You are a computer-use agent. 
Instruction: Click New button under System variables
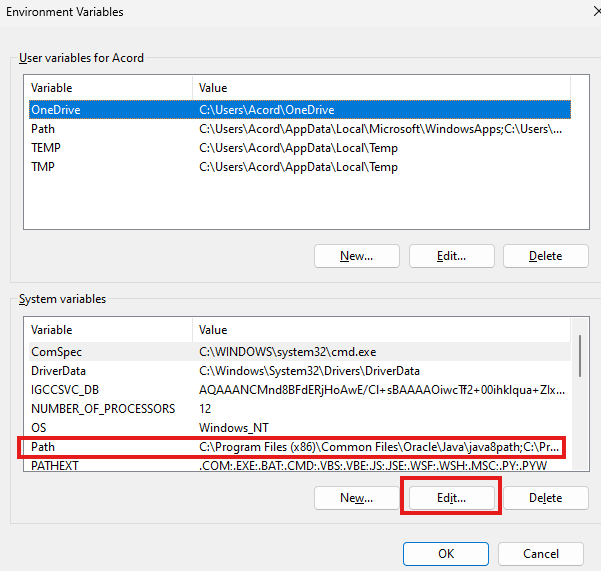coord(356,497)
